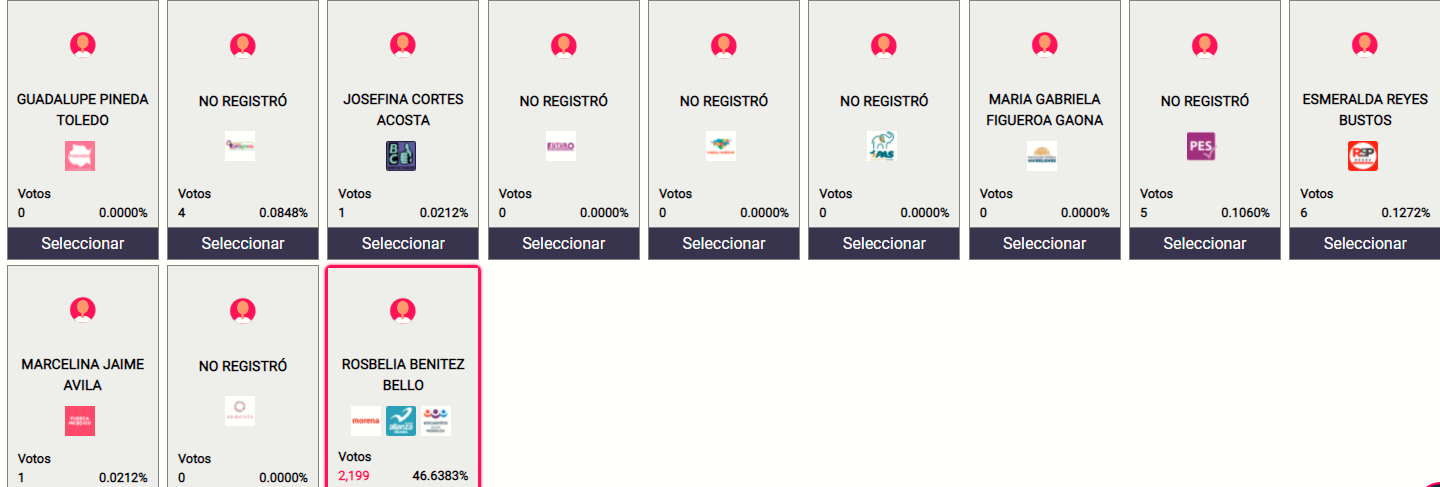
Task: Click Rosbelia Benitez Bello's avatar icon
Action: pyautogui.click(x=403, y=310)
